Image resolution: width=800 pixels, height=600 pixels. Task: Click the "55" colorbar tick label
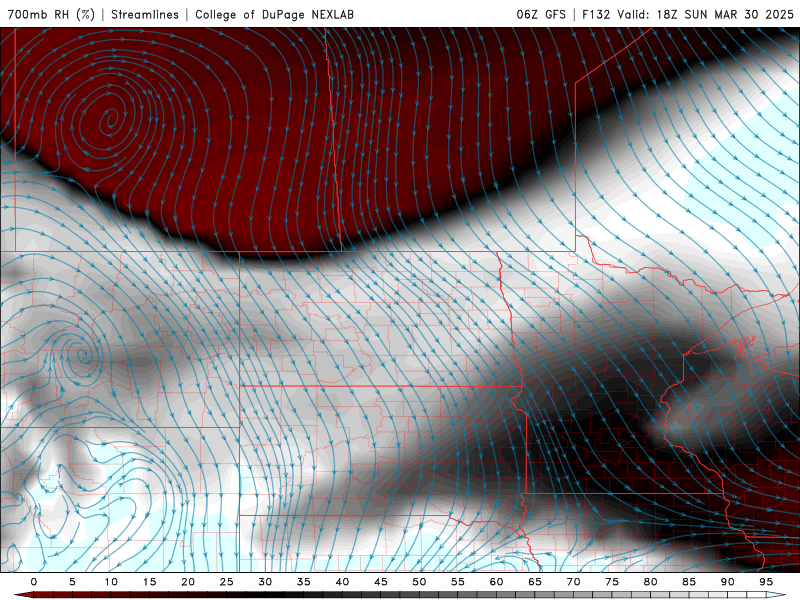point(458,582)
